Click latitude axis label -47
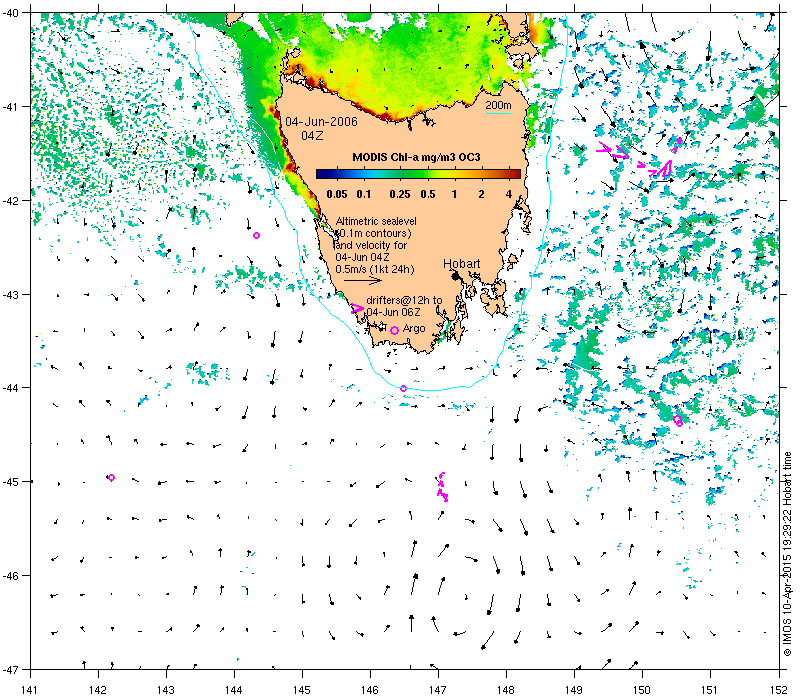Viewport: 800px width, 700px height. [x=10, y=669]
